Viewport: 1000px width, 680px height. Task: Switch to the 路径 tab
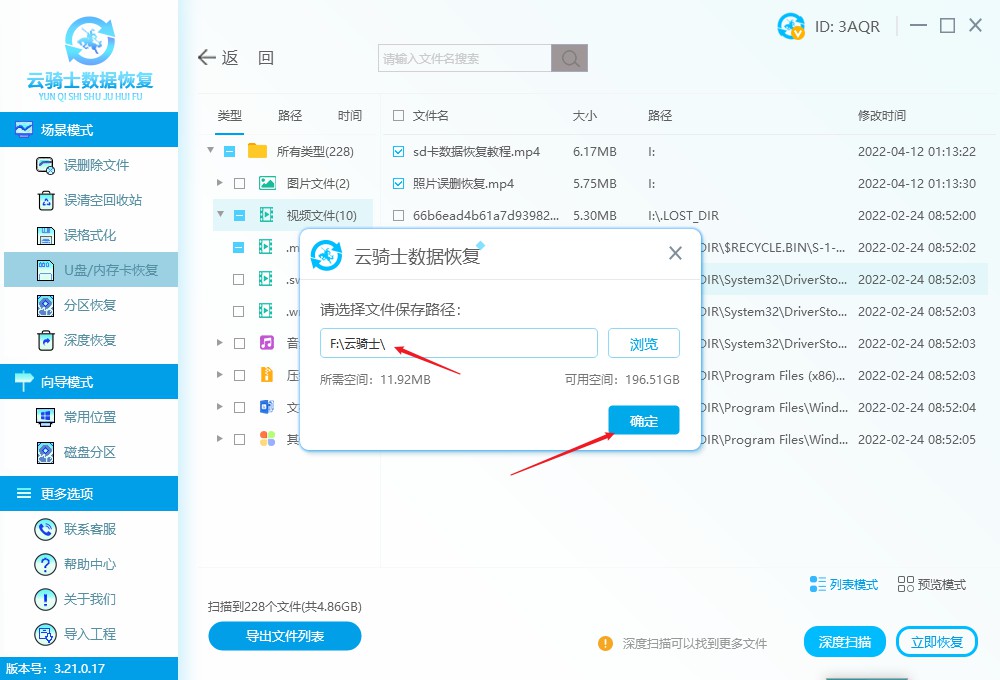click(289, 115)
